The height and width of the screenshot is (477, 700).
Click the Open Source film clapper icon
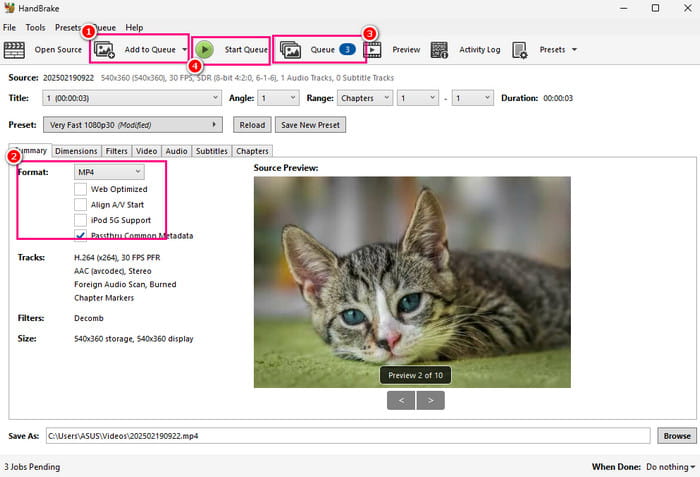click(x=14, y=50)
